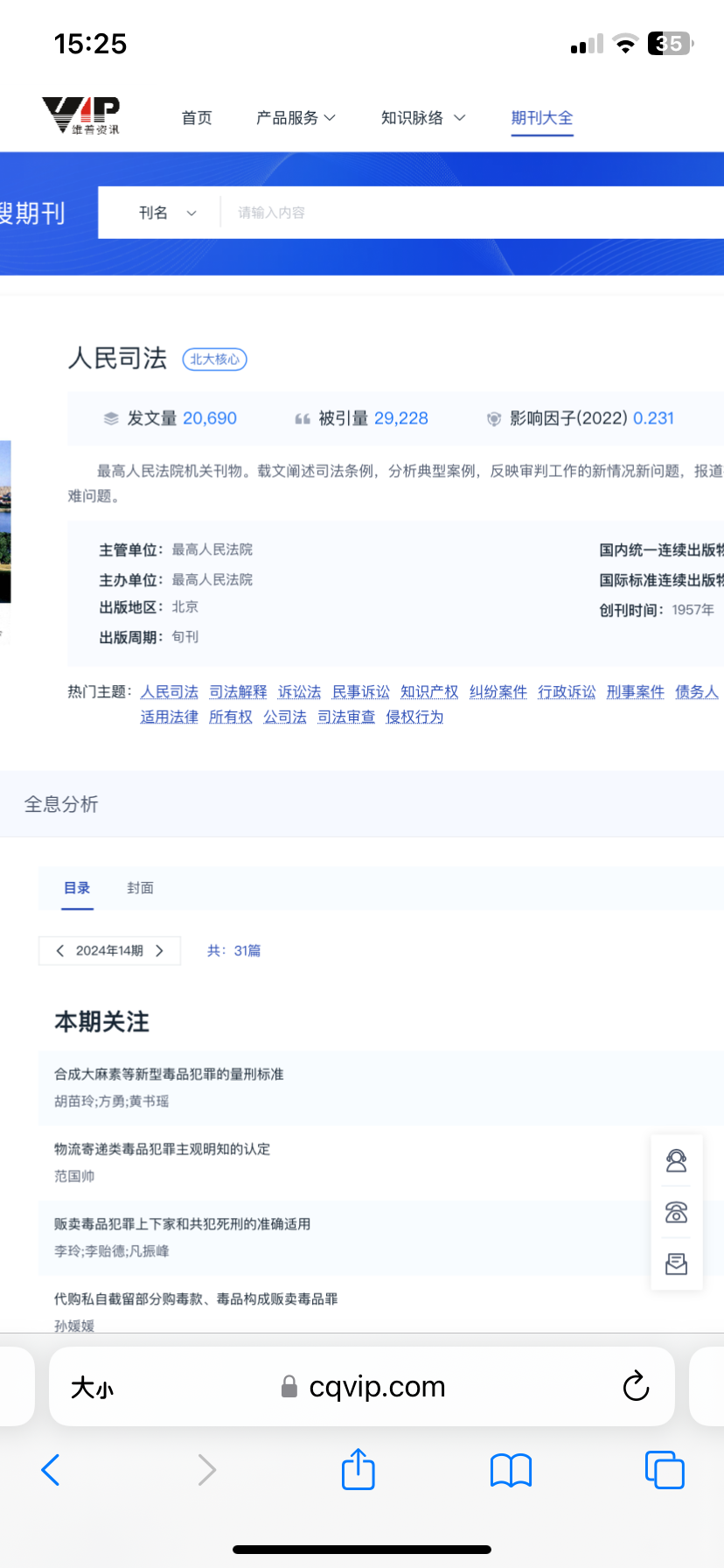
Task: Open Safari bookmarks book icon
Action: point(511,1470)
